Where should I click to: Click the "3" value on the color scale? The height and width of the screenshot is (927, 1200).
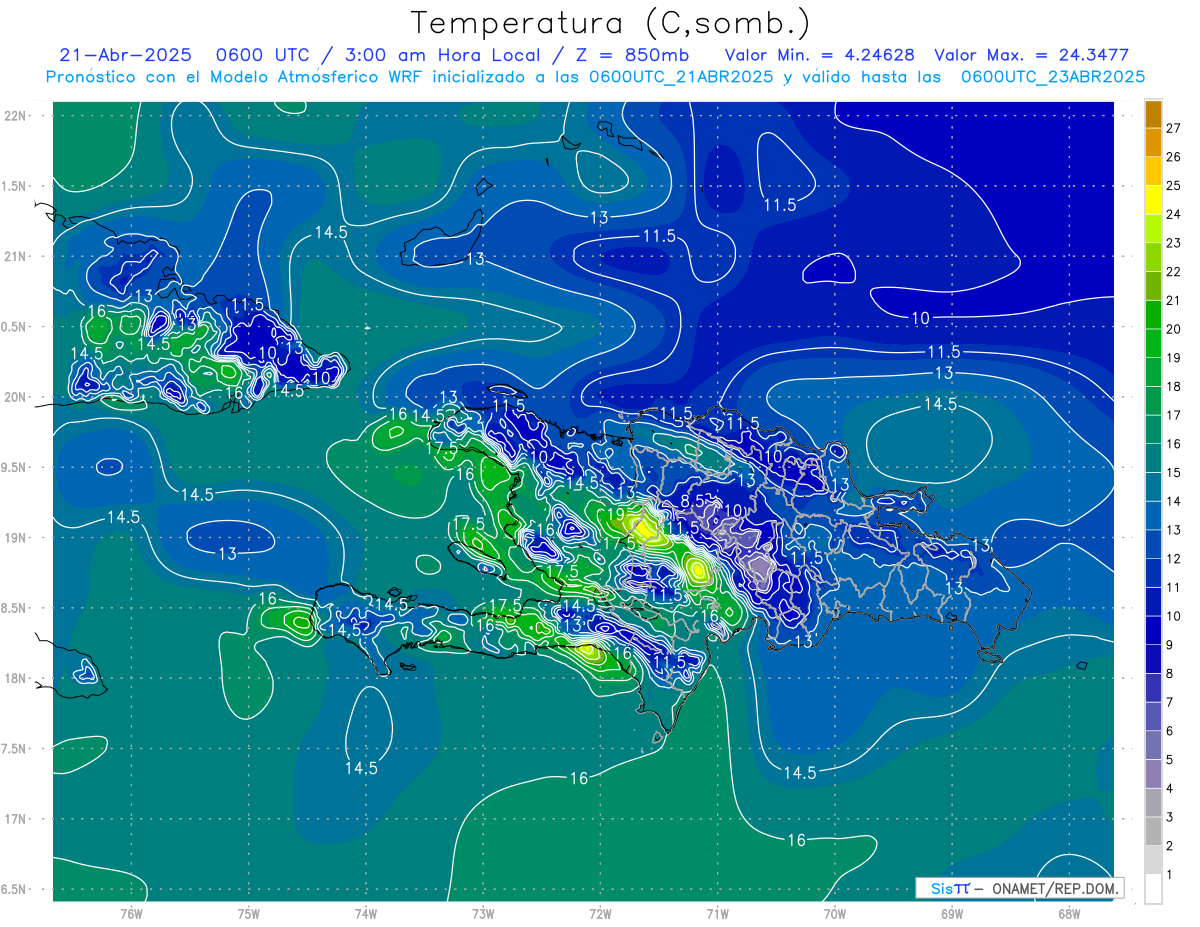tap(1169, 817)
